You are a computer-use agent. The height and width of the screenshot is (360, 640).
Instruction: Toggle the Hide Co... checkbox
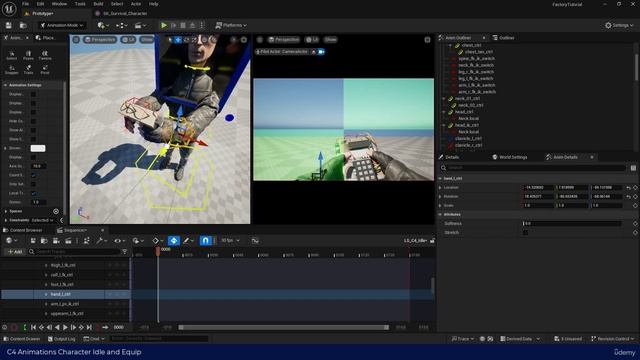(33, 121)
